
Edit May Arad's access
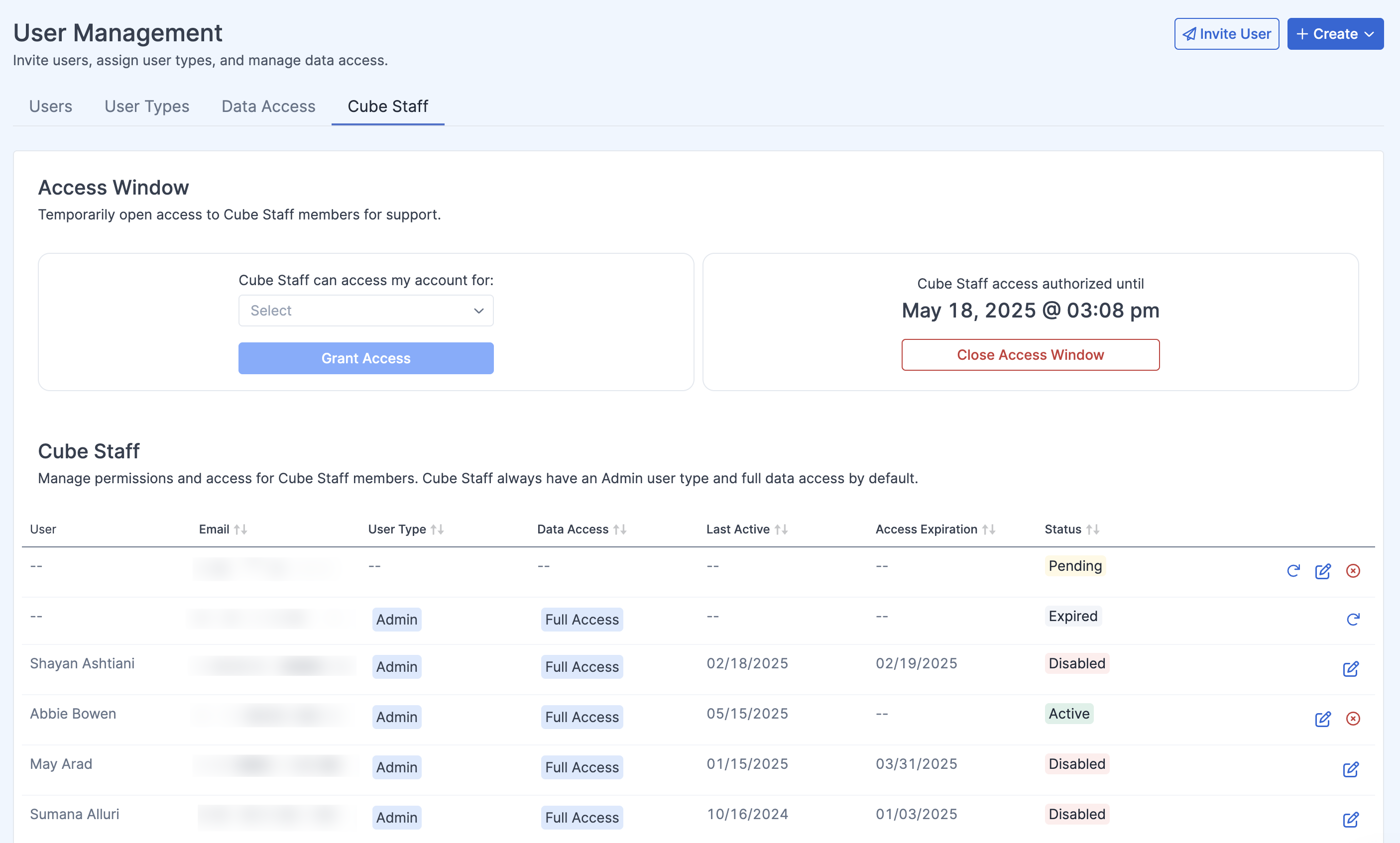[1351, 769]
